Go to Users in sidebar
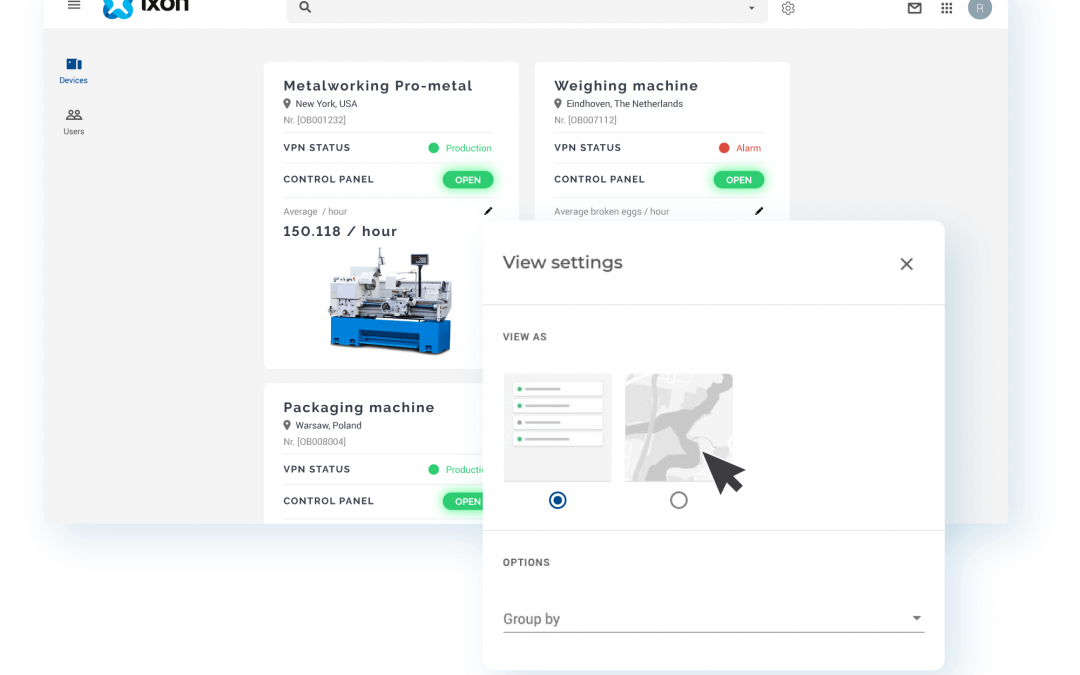The image size is (1080, 675). [74, 122]
